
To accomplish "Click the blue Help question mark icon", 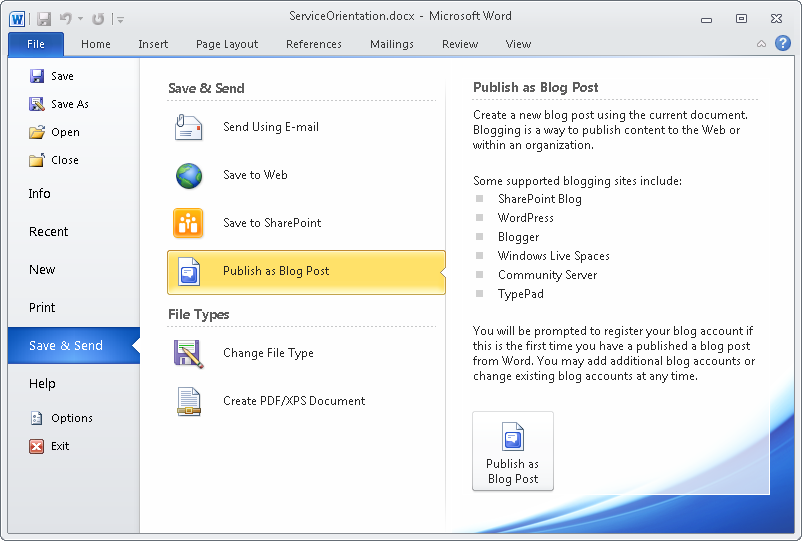I will pos(783,43).
